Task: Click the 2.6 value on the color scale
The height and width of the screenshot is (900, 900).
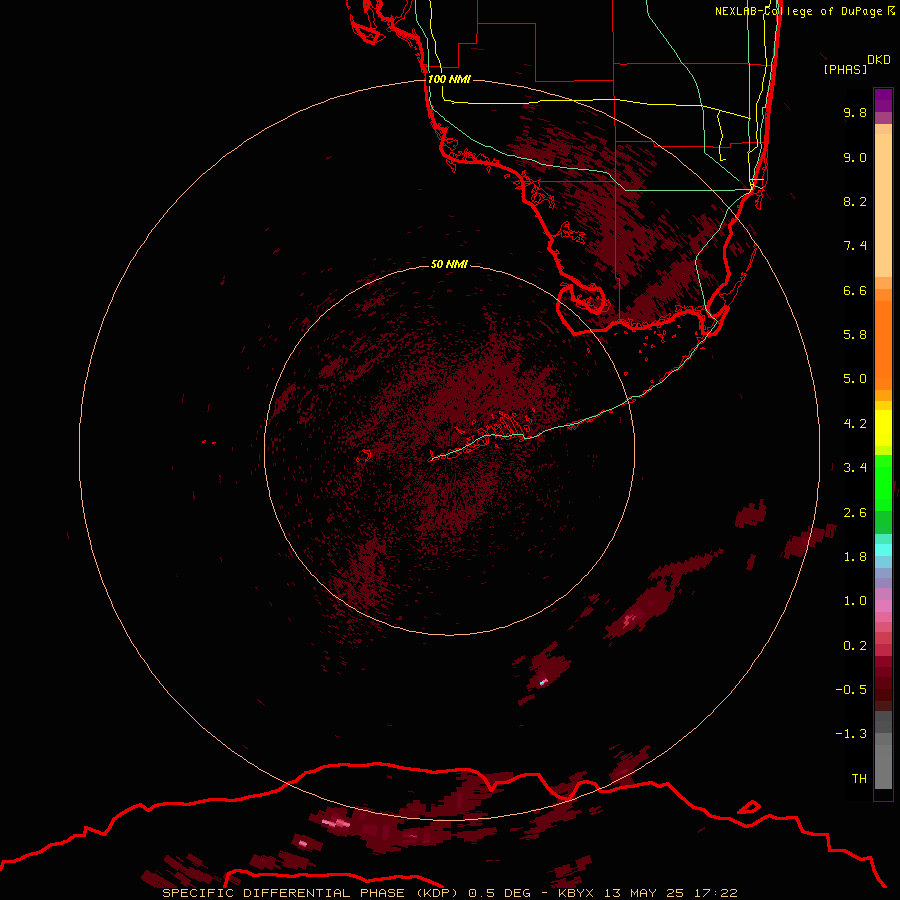Action: [x=855, y=513]
